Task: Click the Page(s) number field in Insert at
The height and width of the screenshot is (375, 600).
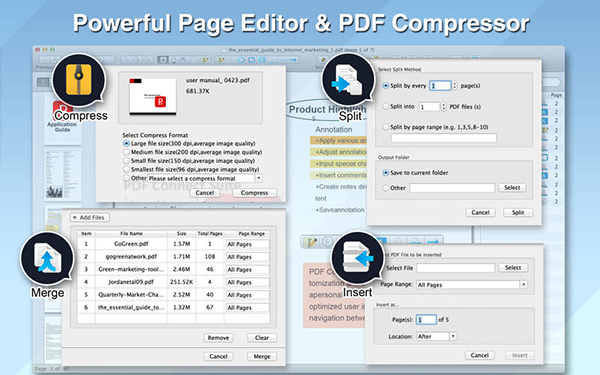Action: coord(426,320)
